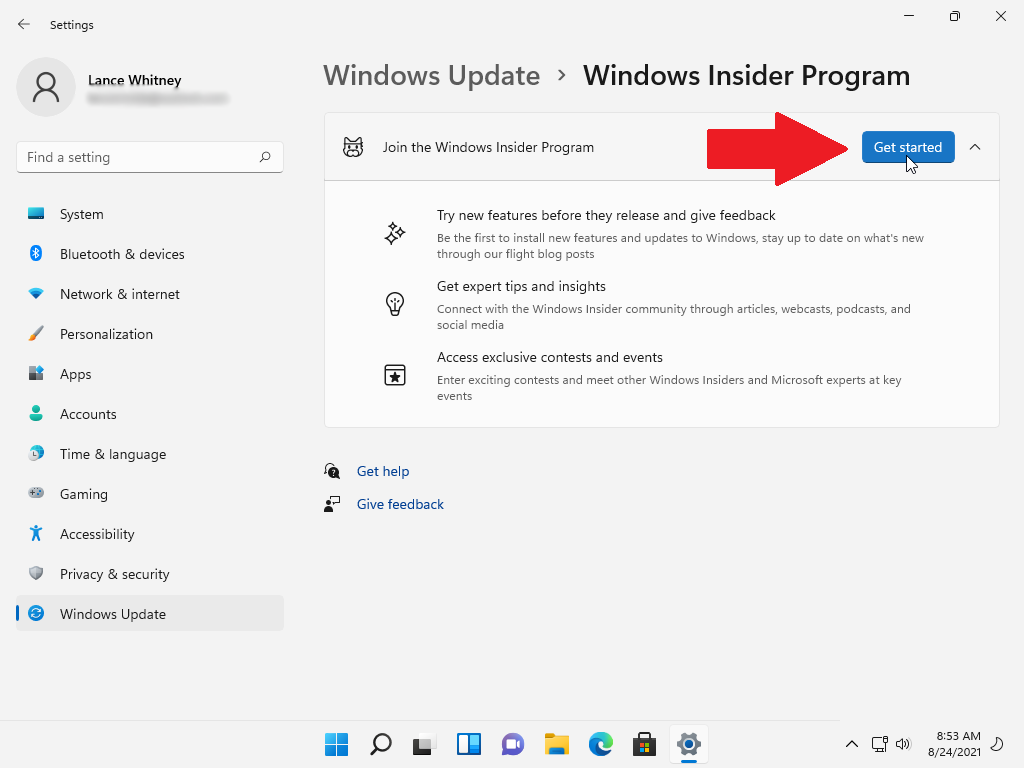
Task: Click the Lance Whitney account name
Action: [x=135, y=80]
